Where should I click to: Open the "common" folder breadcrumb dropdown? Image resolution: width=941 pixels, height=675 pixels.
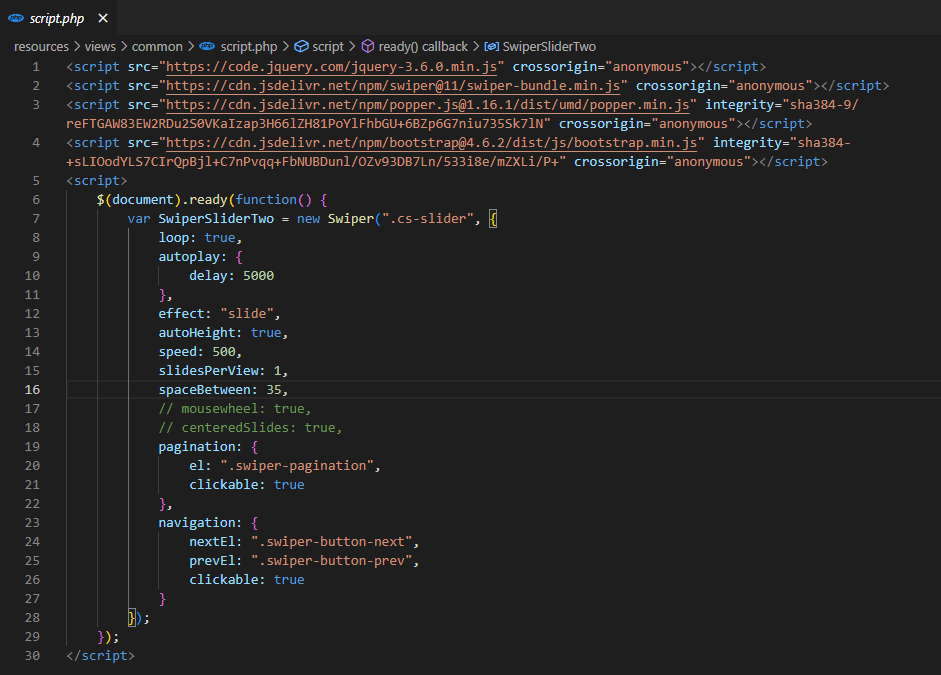click(157, 46)
